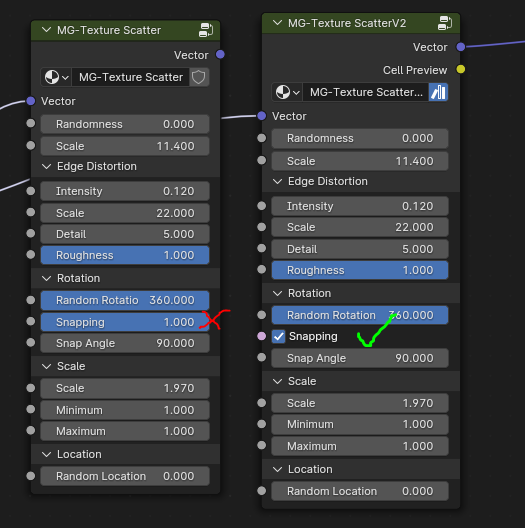Image resolution: width=525 pixels, height=528 pixels.
Task: Click node group icon in MG-Texture ScatterV2 header
Action: [445, 23]
